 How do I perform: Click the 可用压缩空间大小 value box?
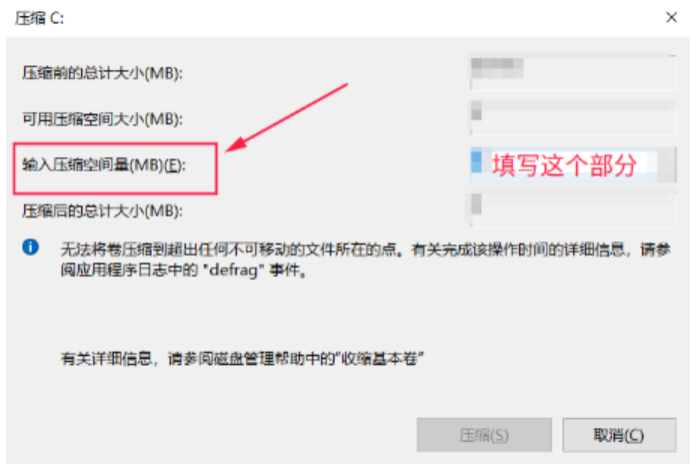point(572,118)
